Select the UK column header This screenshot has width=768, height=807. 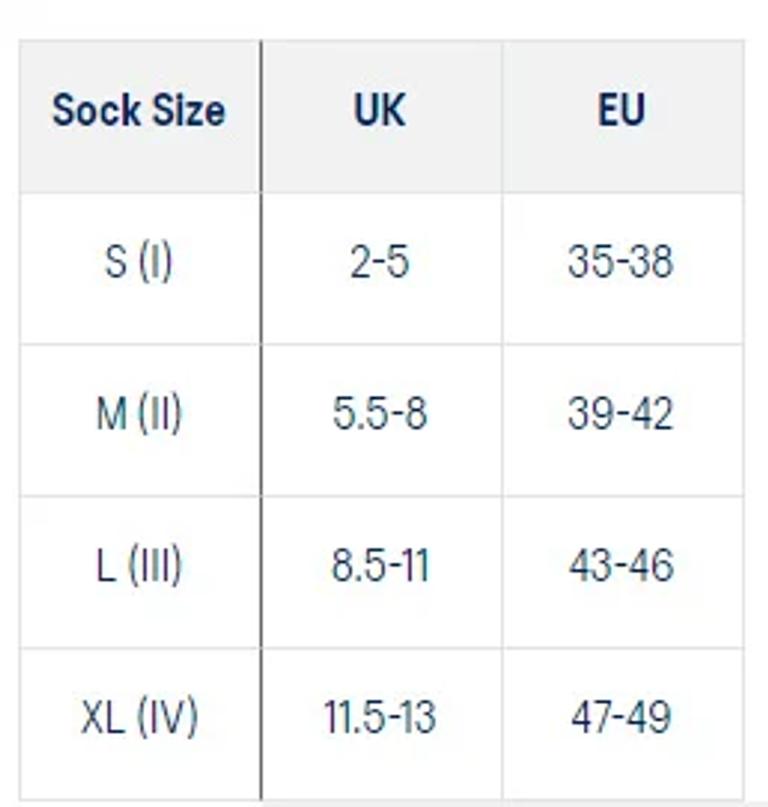[380, 110]
